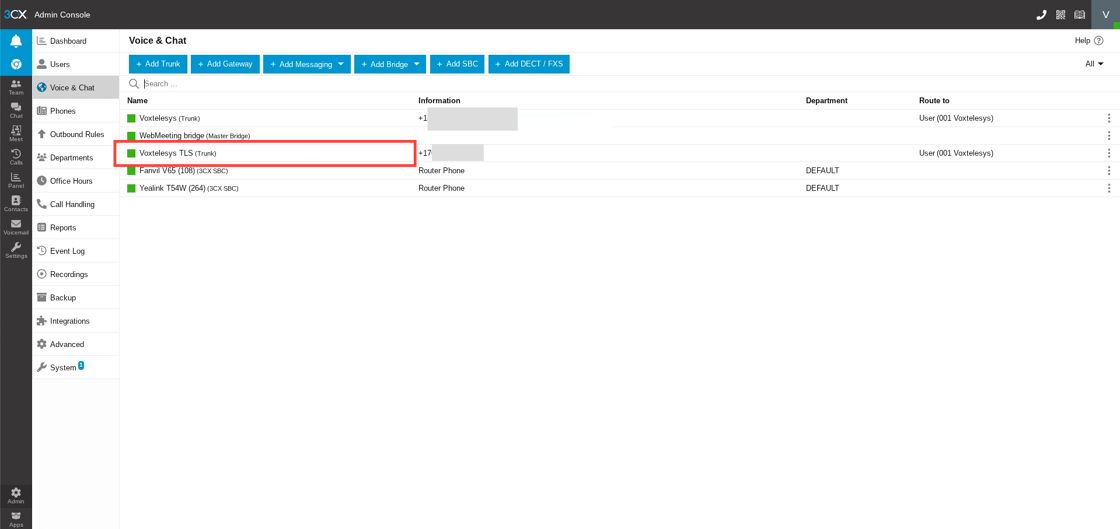Open the Contacts icon in left rail
Screen dimensions: 1120x529
coord(16,203)
